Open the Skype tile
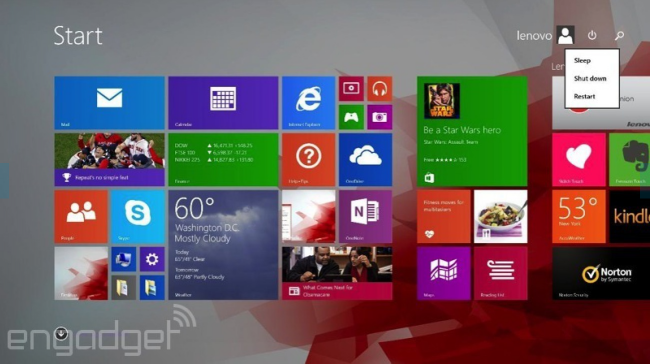Screen dimensions: 650x364 tap(138, 216)
